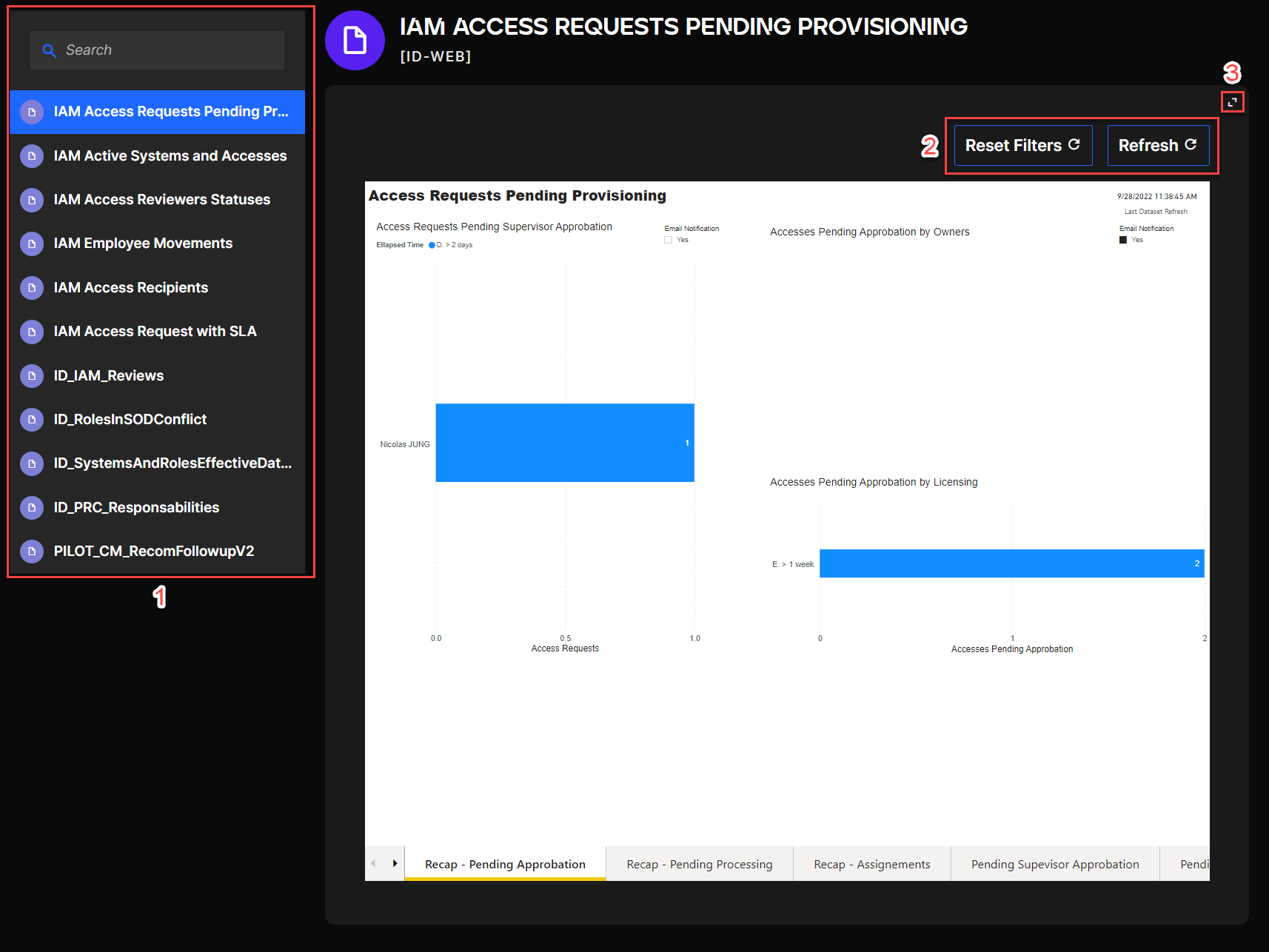Open the Recap - Pending Processing tab

699,864
